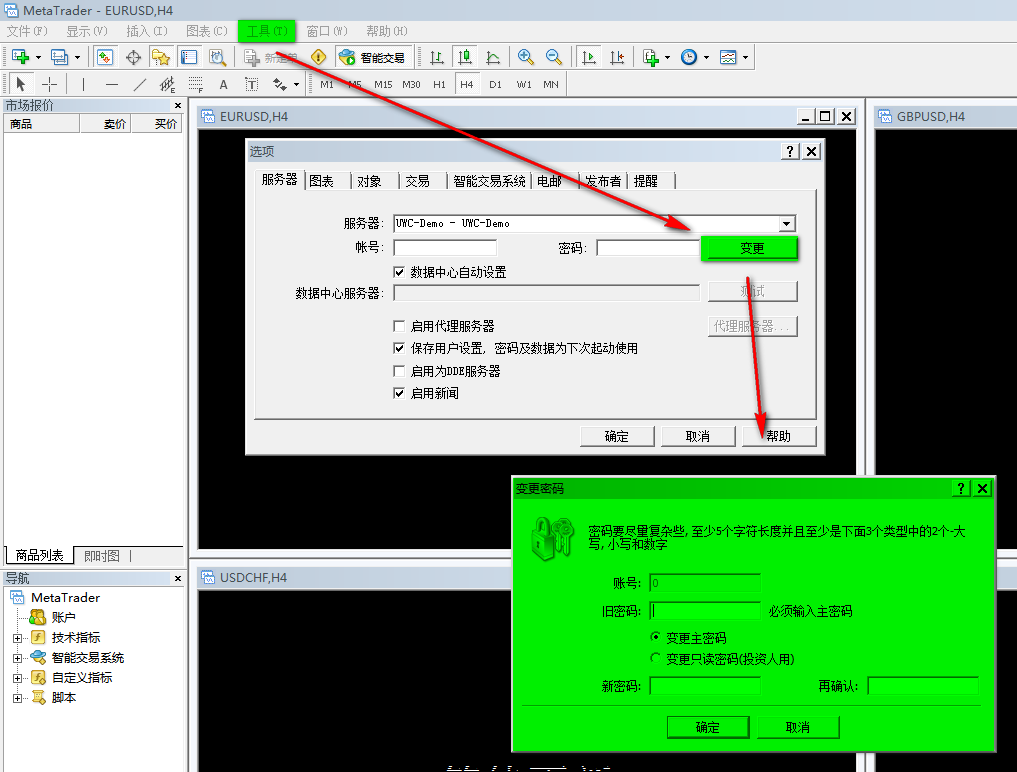Viewport: 1017px width, 772px height.
Task: Click the 帮助 button in the options dialog
Action: click(778, 435)
